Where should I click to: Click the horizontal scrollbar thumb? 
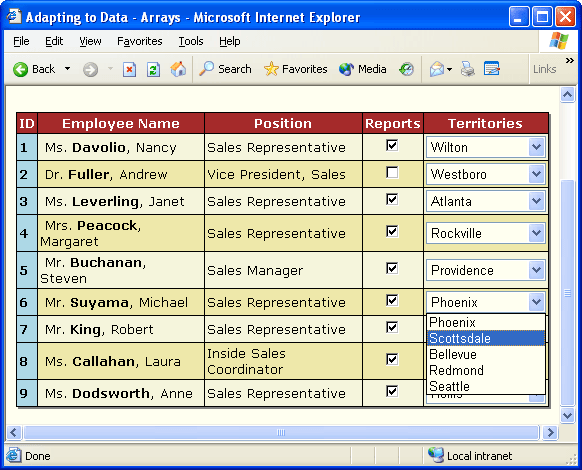pos(281,433)
